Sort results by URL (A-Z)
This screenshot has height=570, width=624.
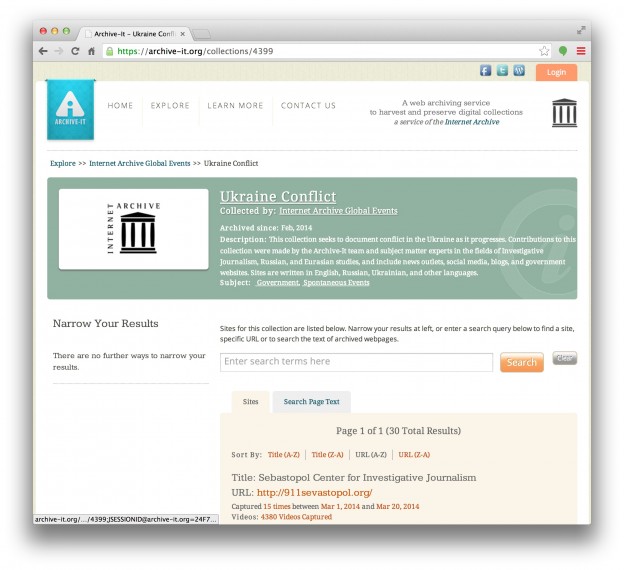[371, 455]
